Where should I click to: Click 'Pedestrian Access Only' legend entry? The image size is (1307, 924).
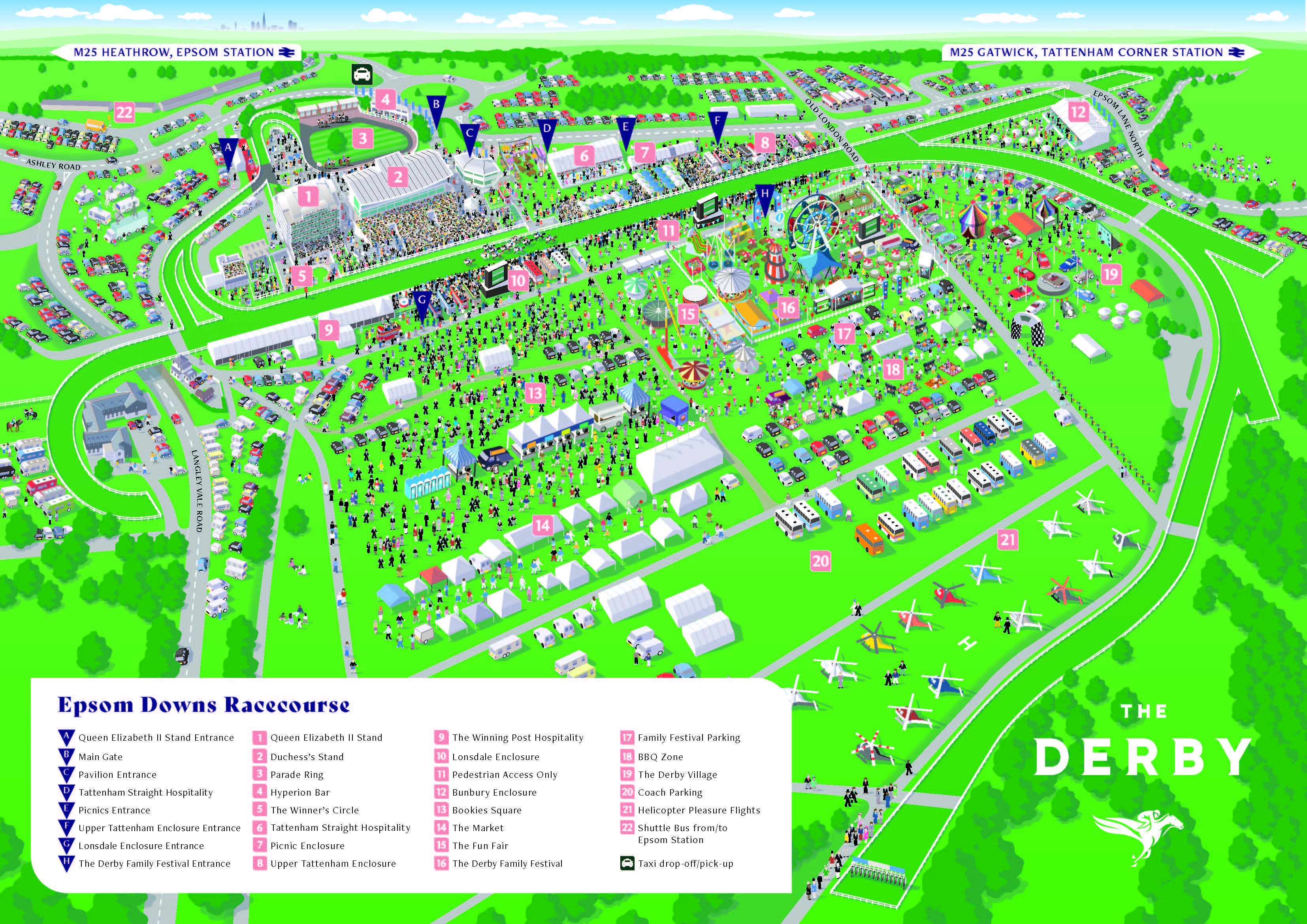pyautogui.click(x=505, y=774)
